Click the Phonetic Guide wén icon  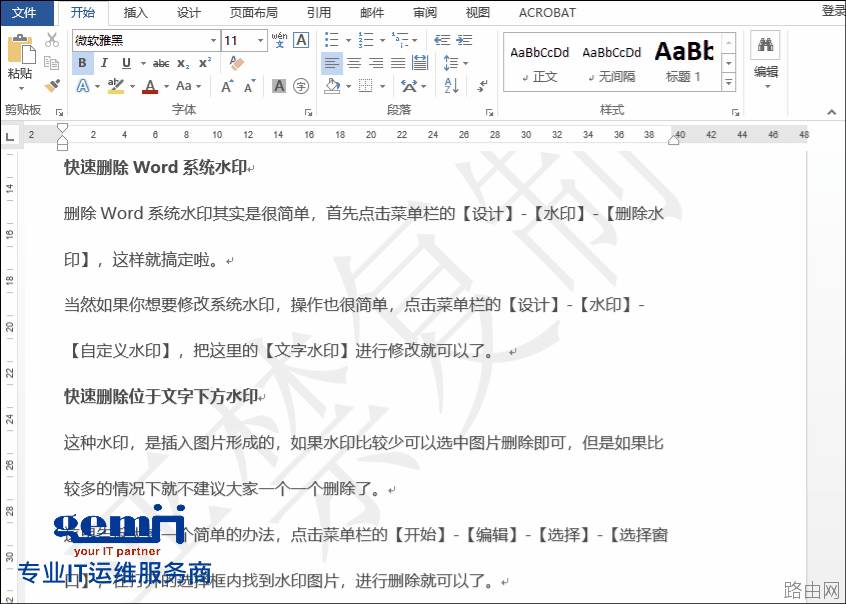279,40
